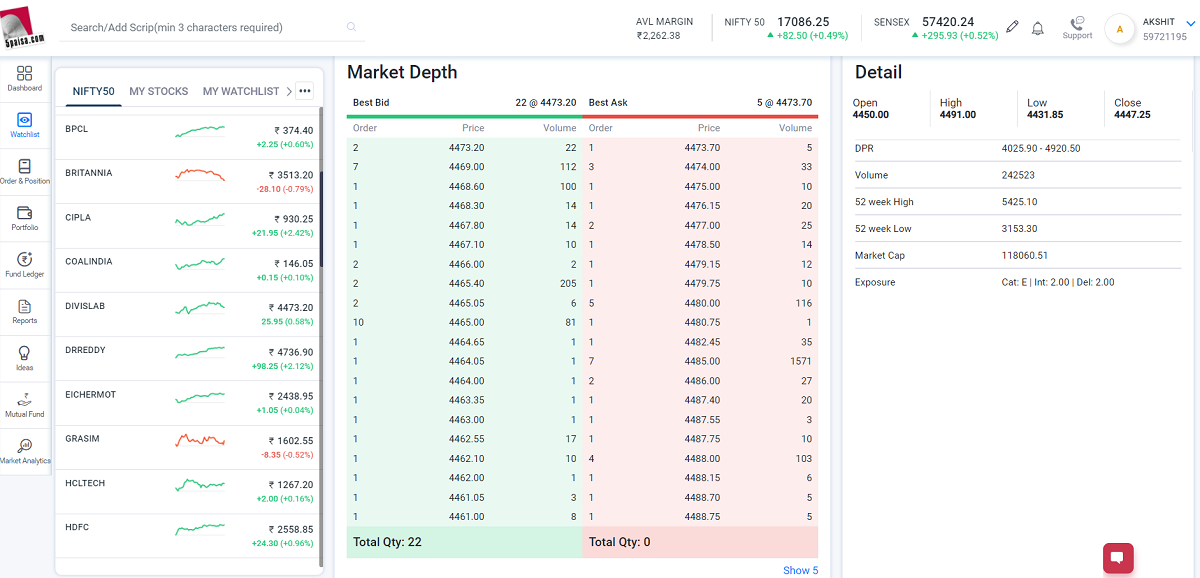Expand more watchlists using the chevron
Image resolution: width=1200 pixels, height=578 pixels.
pyautogui.click(x=291, y=90)
